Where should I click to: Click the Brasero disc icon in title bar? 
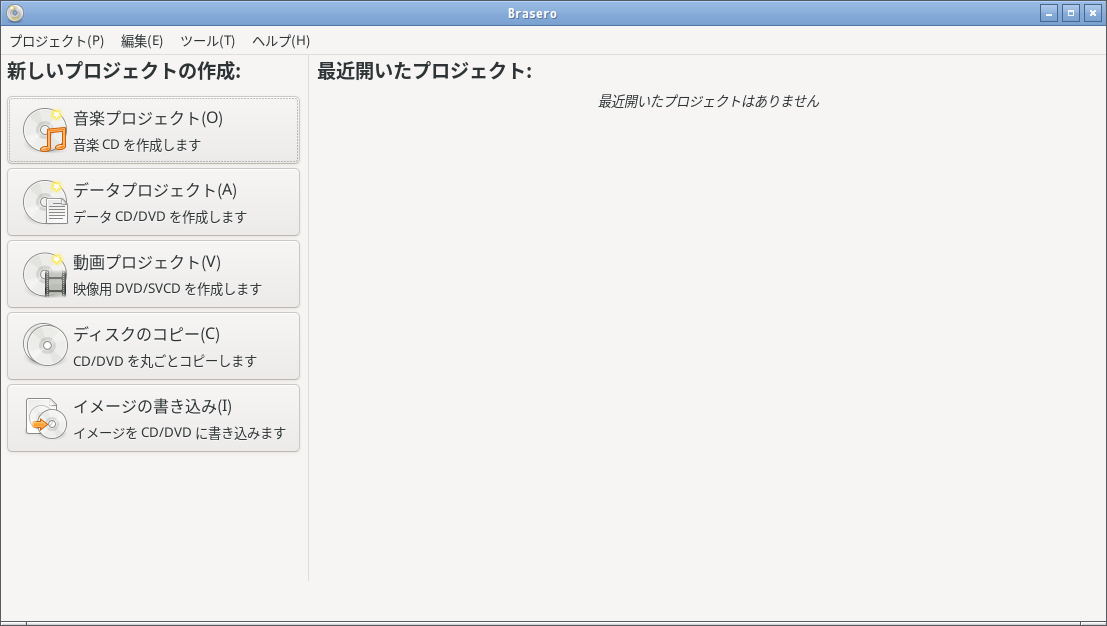[14, 13]
